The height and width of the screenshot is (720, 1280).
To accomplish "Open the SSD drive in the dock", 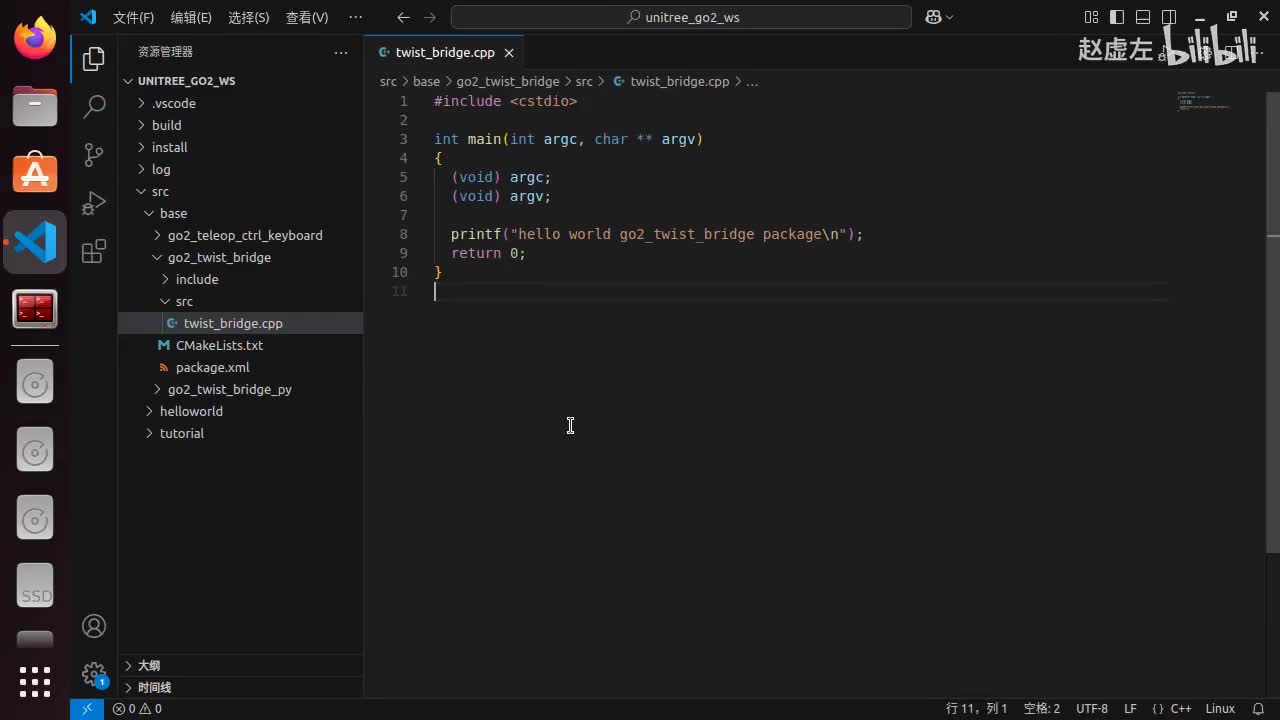I will click(x=35, y=586).
